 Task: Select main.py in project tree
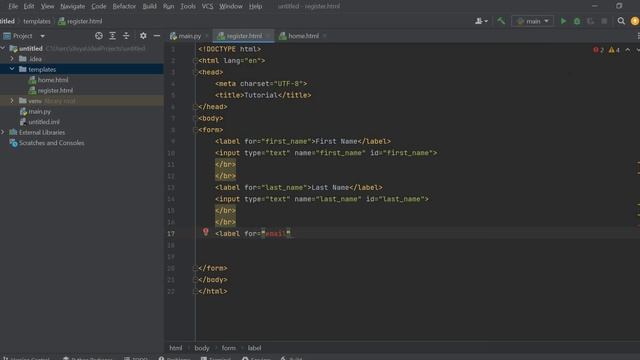(x=40, y=111)
